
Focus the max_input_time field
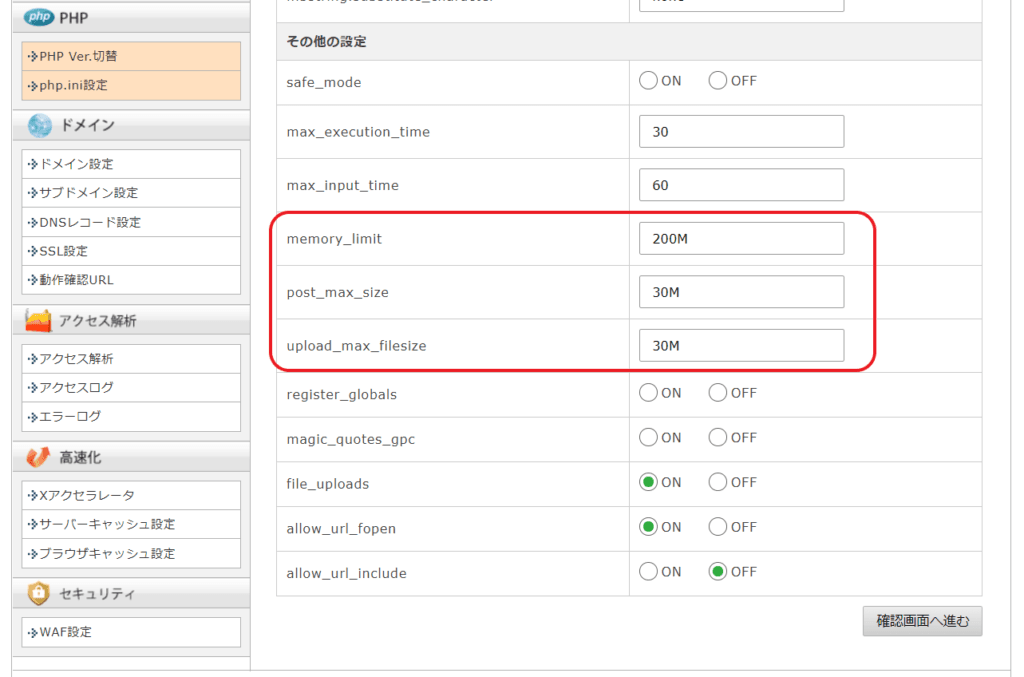[x=741, y=185]
